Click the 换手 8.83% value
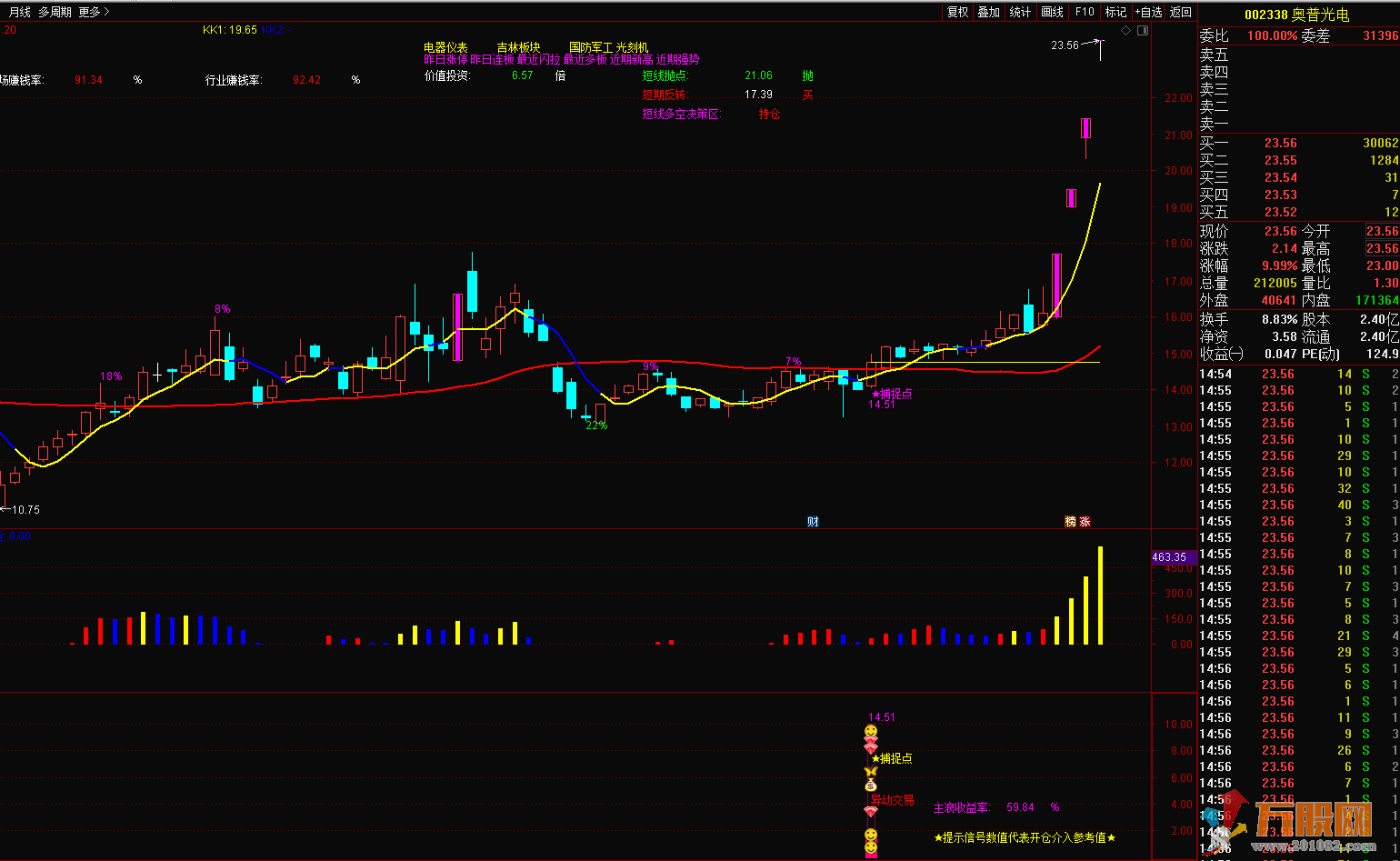Image resolution: width=1400 pixels, height=861 pixels. coord(1279,319)
